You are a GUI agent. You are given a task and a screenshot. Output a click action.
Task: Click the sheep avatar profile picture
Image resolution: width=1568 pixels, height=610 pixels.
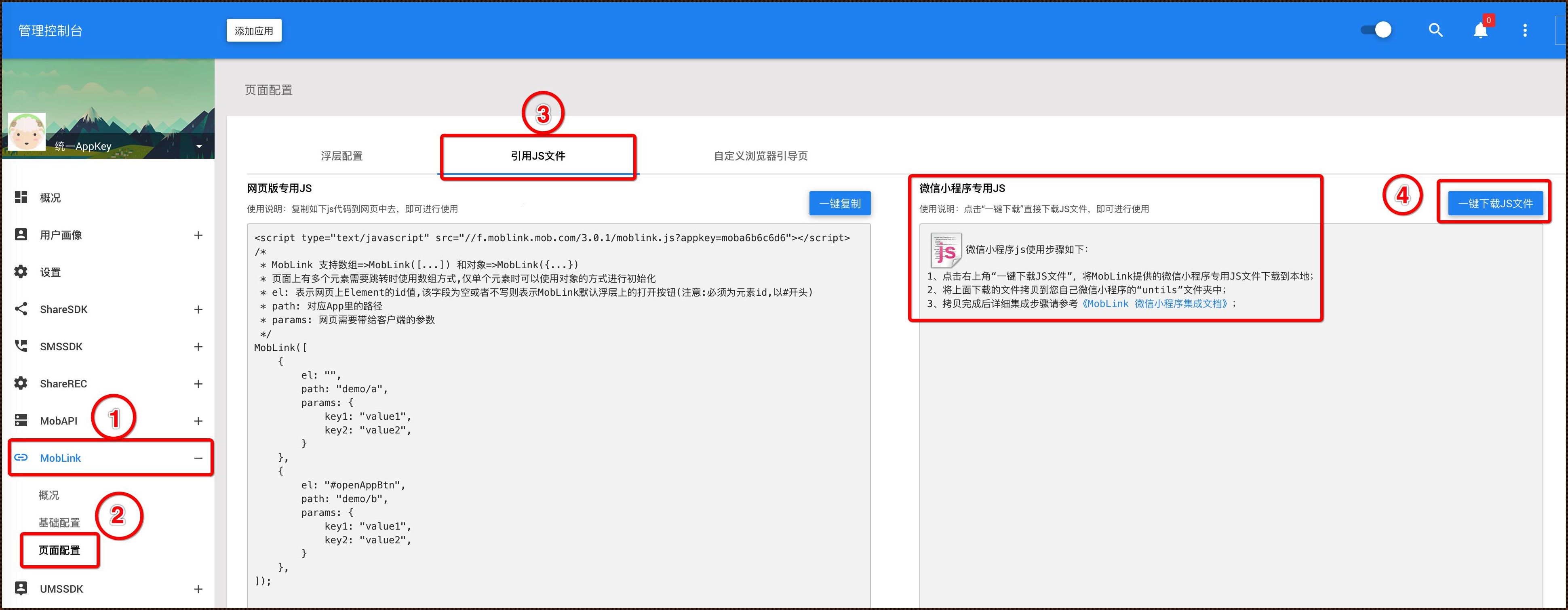tap(26, 131)
